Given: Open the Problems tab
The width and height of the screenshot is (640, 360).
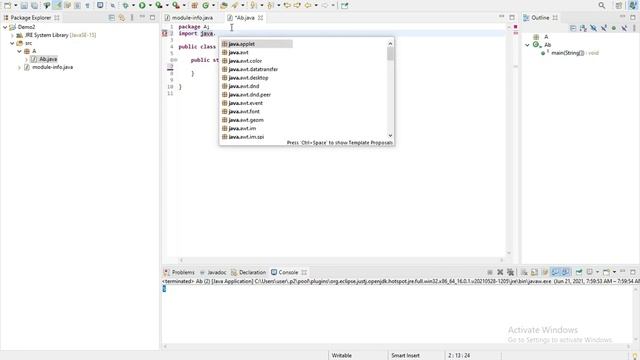Looking at the screenshot, I should (179, 272).
